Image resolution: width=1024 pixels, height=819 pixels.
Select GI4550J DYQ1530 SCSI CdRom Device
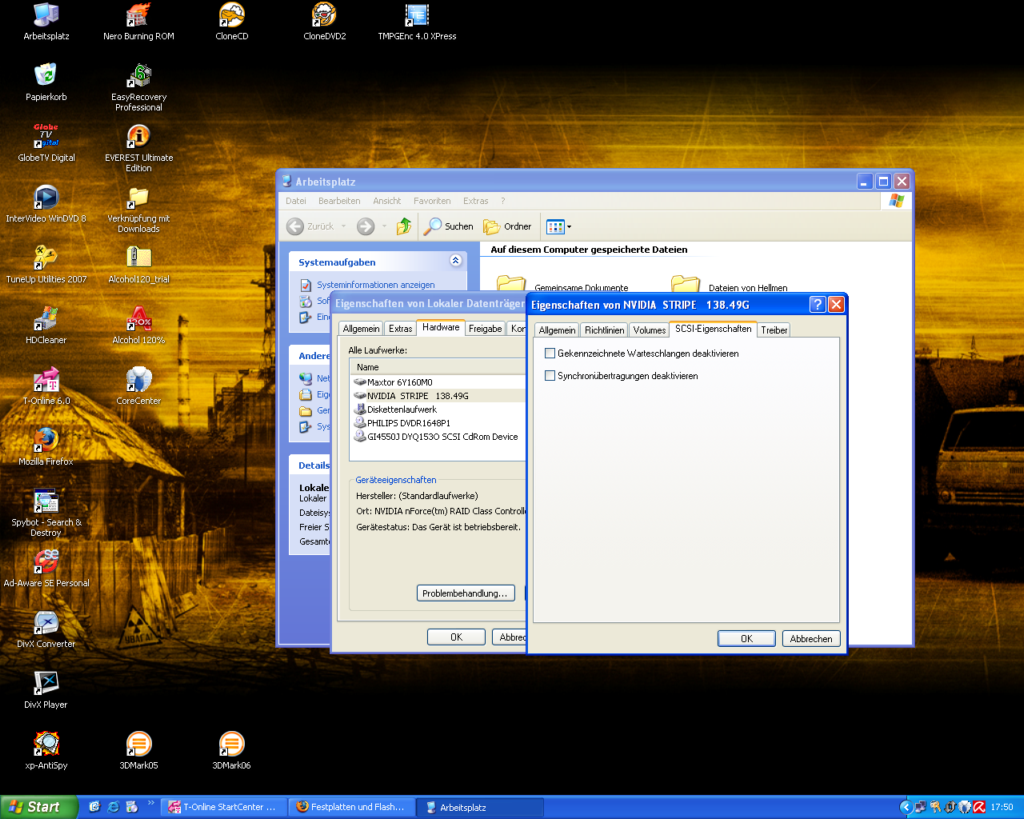(439, 437)
